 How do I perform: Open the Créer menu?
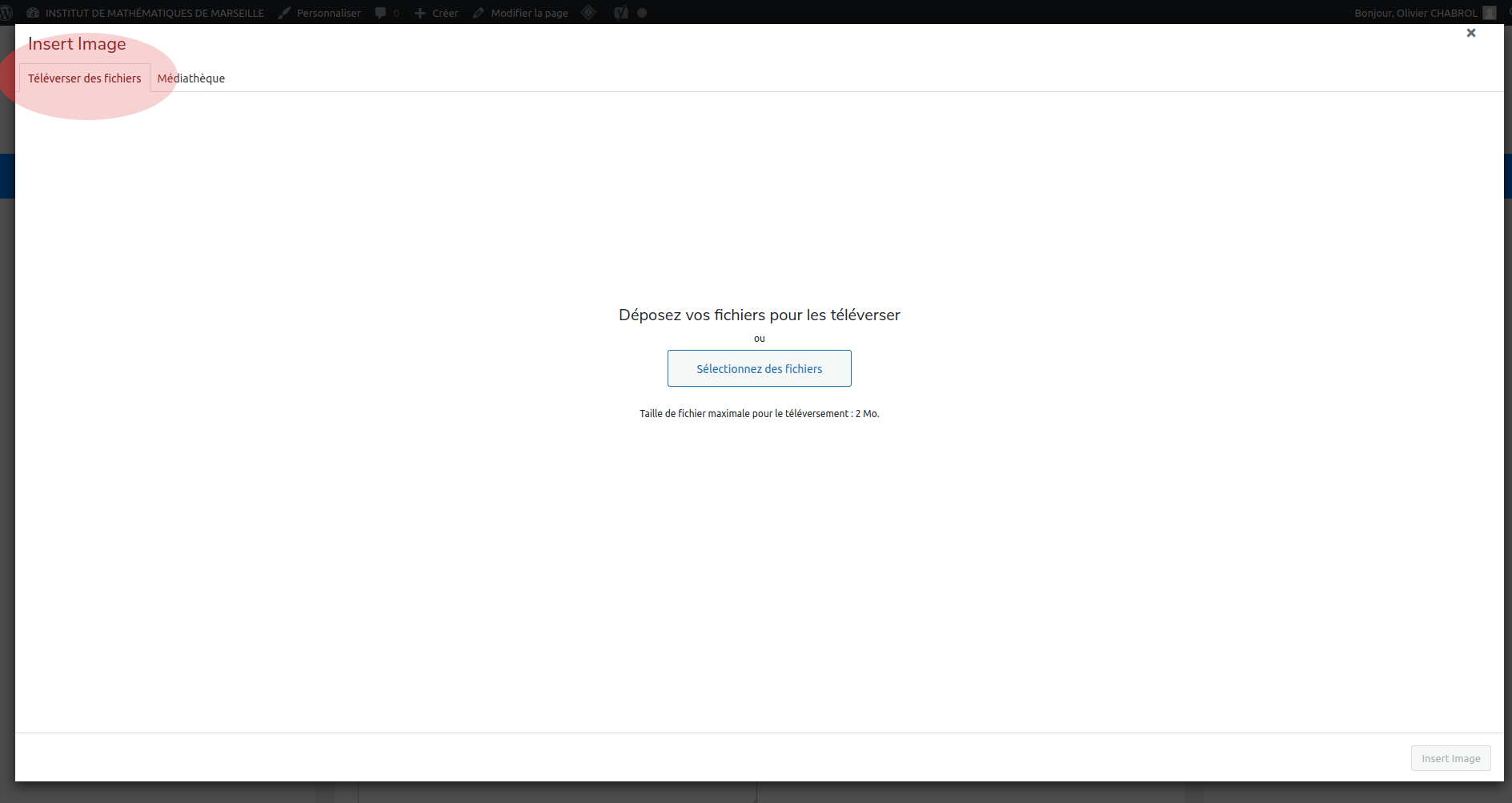tap(445, 13)
